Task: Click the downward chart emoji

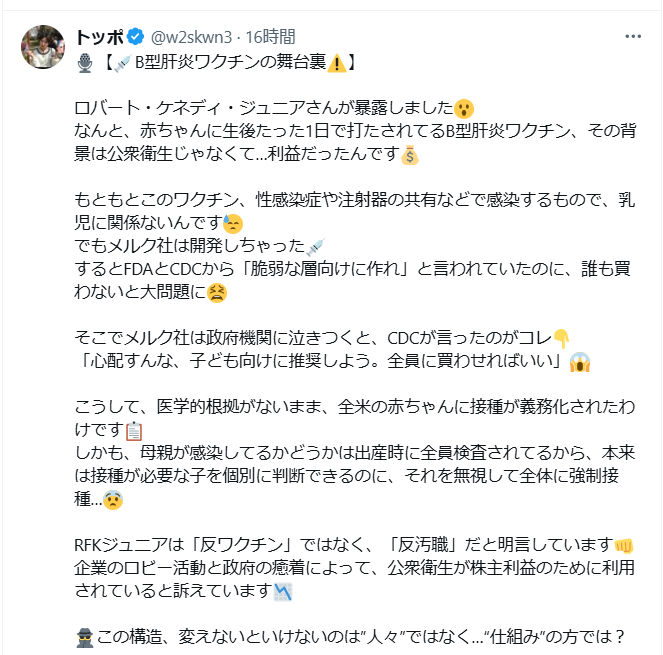Action: click(282, 591)
